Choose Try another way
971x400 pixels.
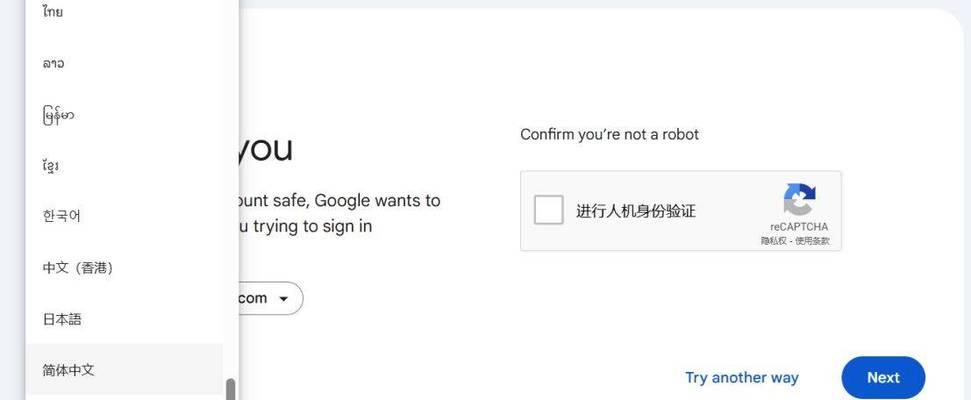click(742, 378)
